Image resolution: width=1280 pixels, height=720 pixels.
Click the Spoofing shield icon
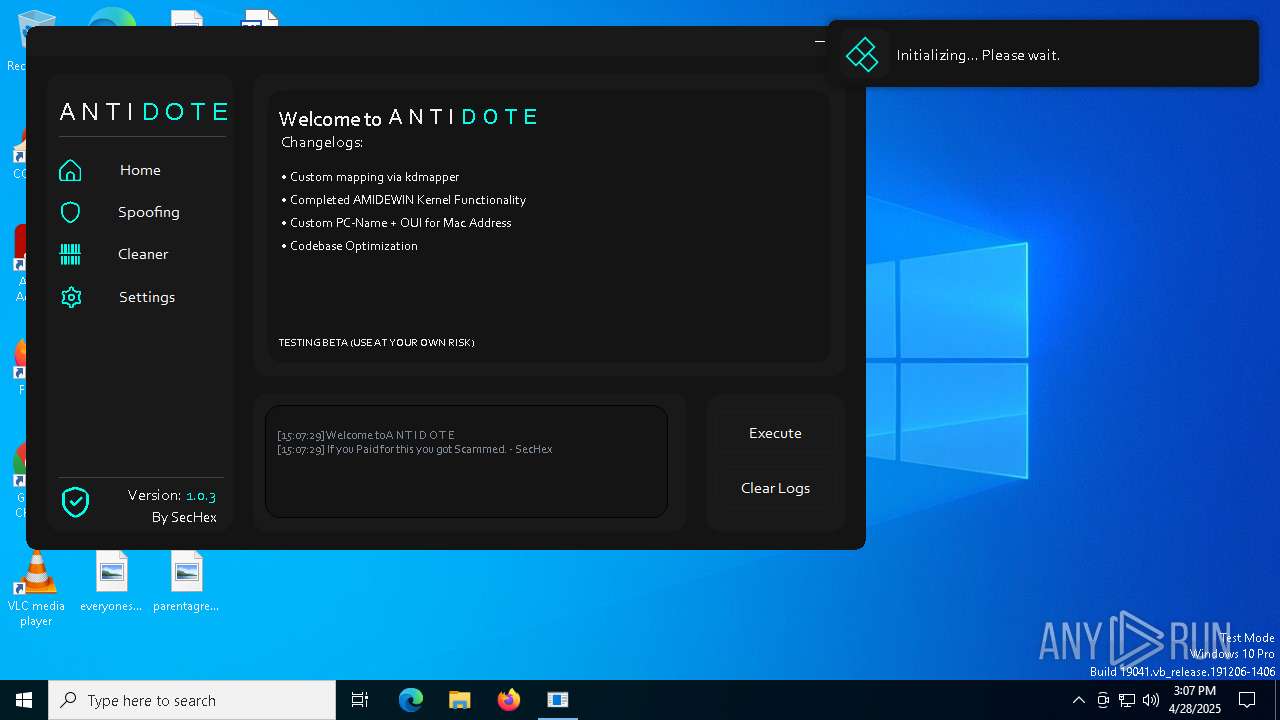(70, 212)
